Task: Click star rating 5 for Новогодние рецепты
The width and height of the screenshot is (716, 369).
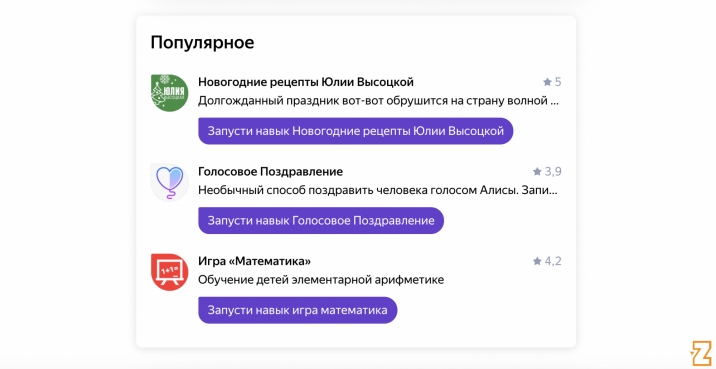Action: (552, 82)
